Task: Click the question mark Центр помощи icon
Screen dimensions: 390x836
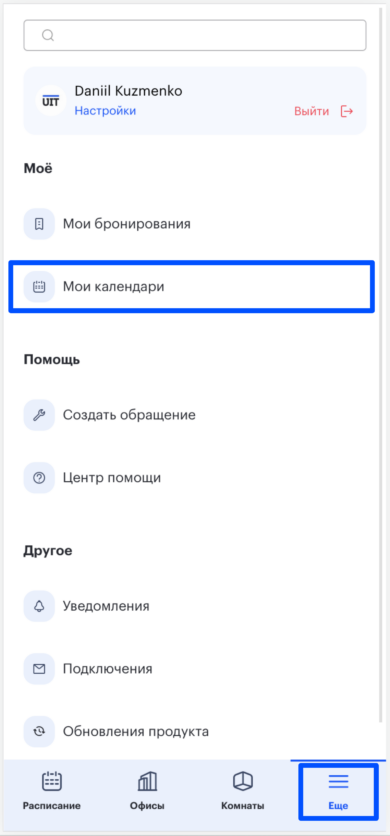Action: click(39, 478)
